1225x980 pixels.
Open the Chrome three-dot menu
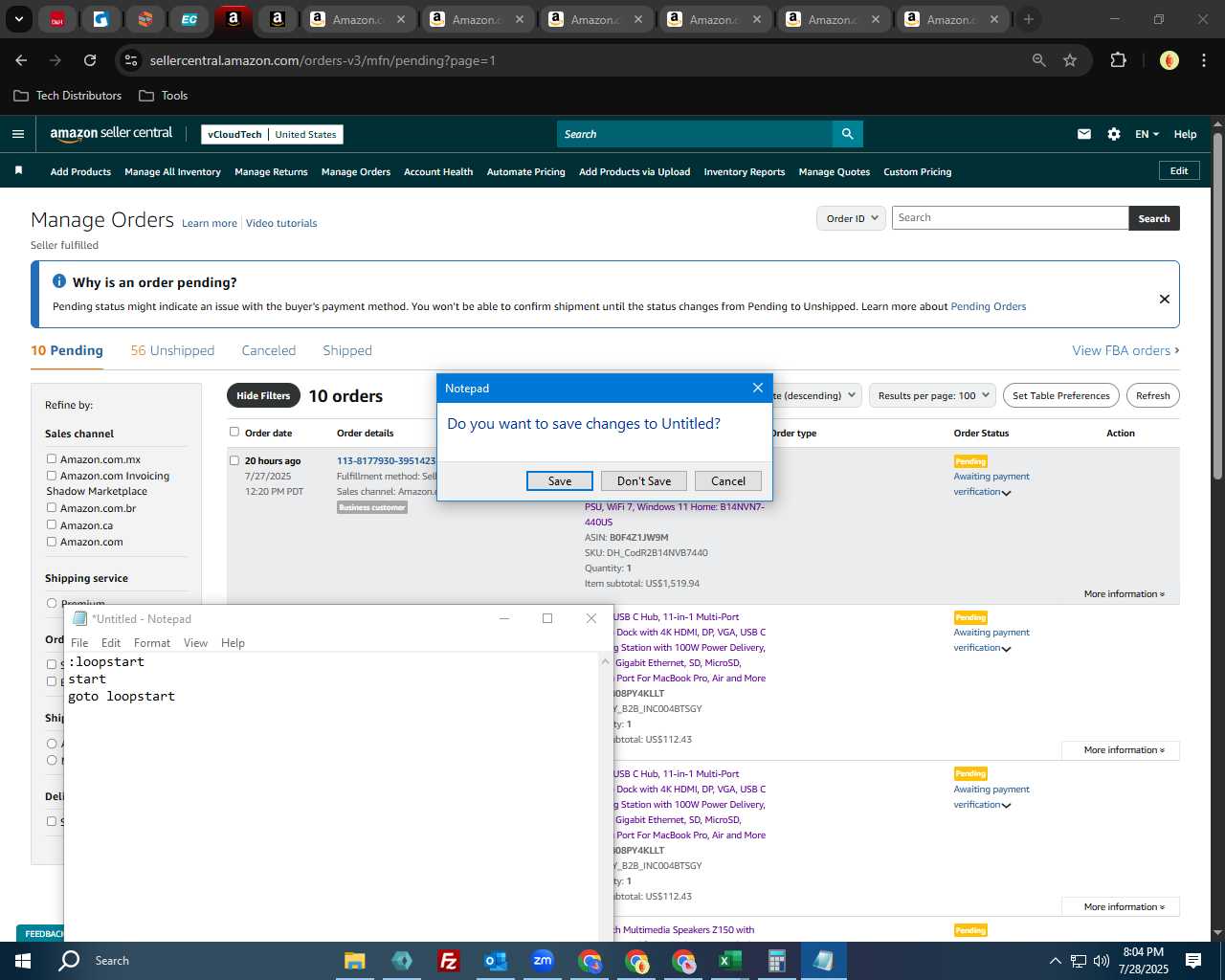[x=1202, y=60]
